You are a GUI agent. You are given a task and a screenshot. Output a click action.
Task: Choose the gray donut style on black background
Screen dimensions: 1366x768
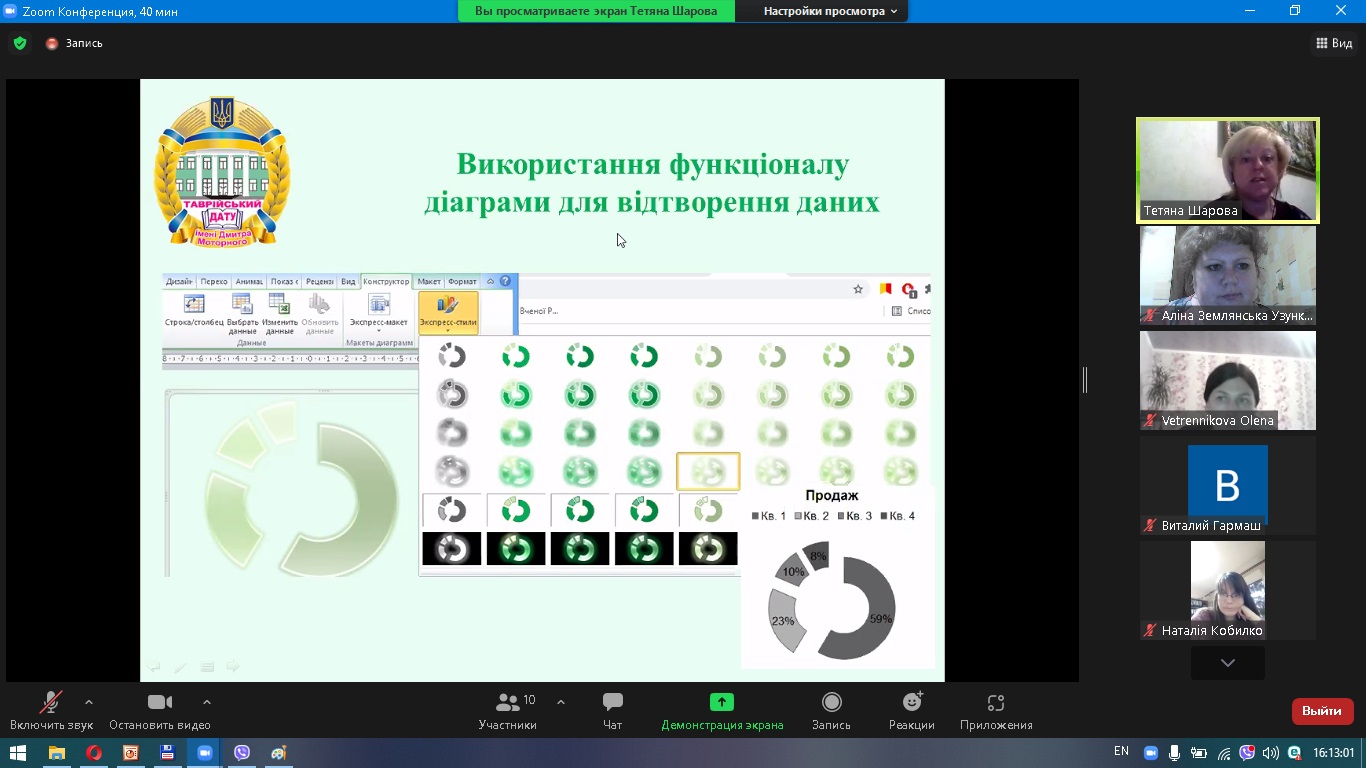coord(452,549)
